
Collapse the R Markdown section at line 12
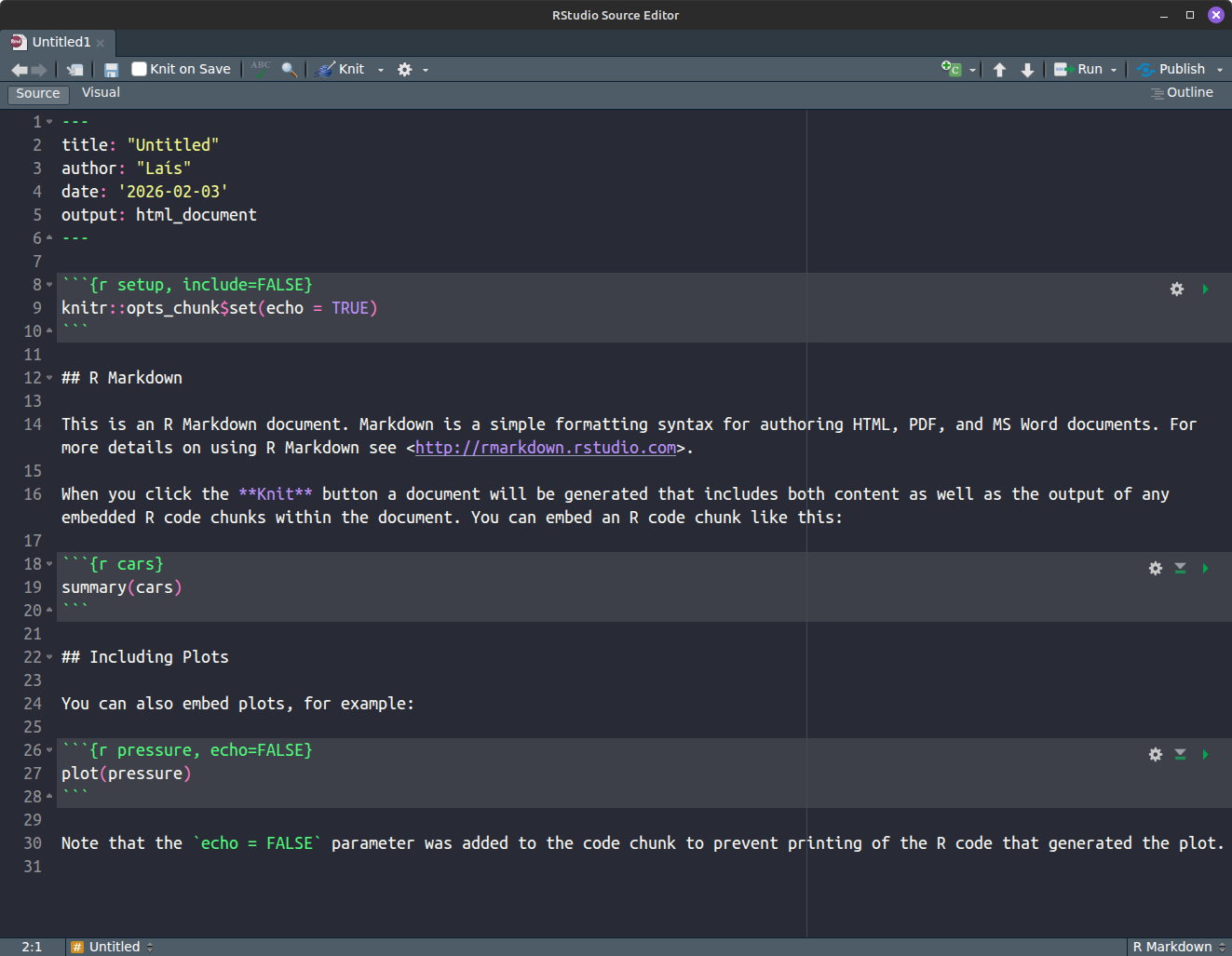49,378
